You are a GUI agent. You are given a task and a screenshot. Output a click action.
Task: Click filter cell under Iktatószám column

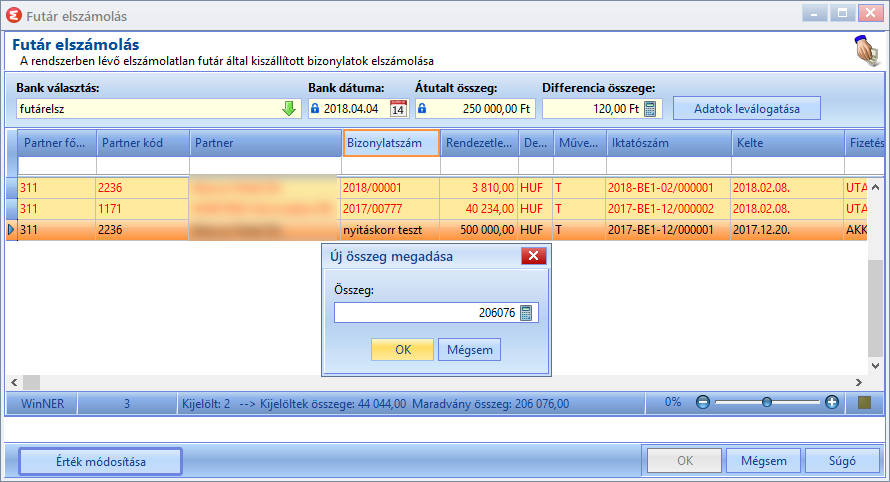pos(669,166)
